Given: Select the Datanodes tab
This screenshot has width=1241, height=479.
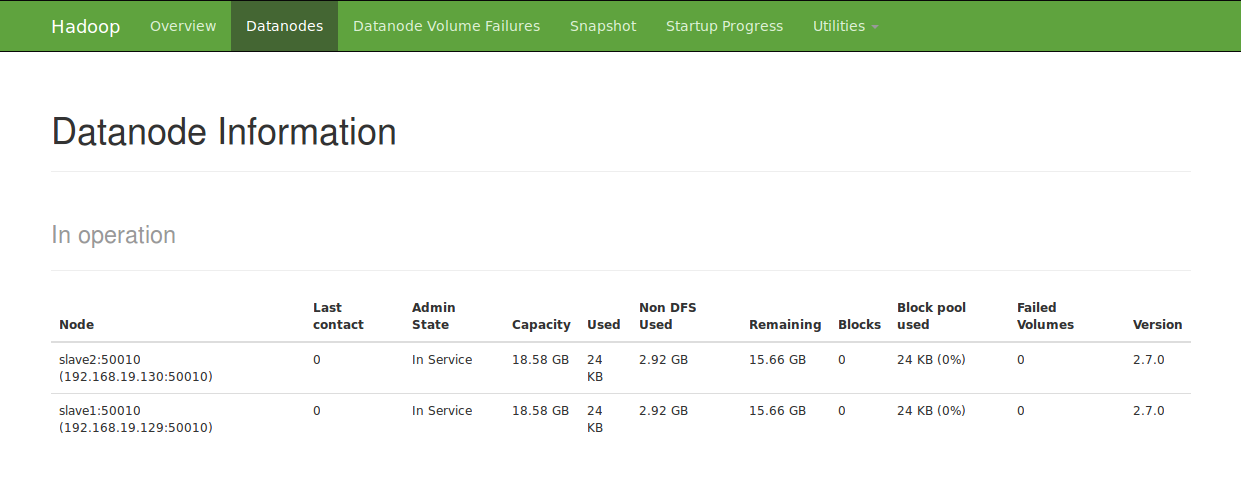Looking at the screenshot, I should click(284, 26).
